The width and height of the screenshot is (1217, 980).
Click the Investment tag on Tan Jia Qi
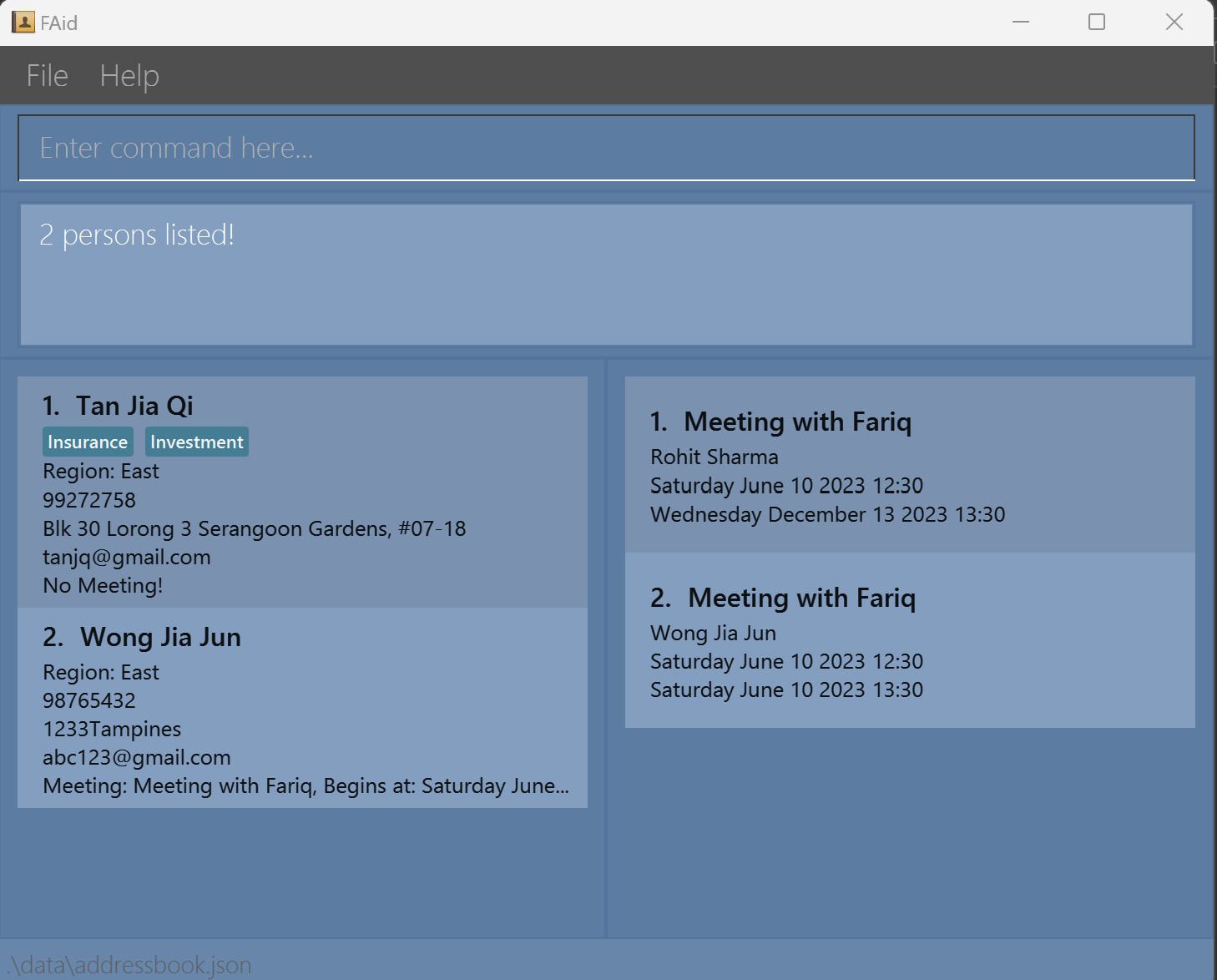(197, 442)
